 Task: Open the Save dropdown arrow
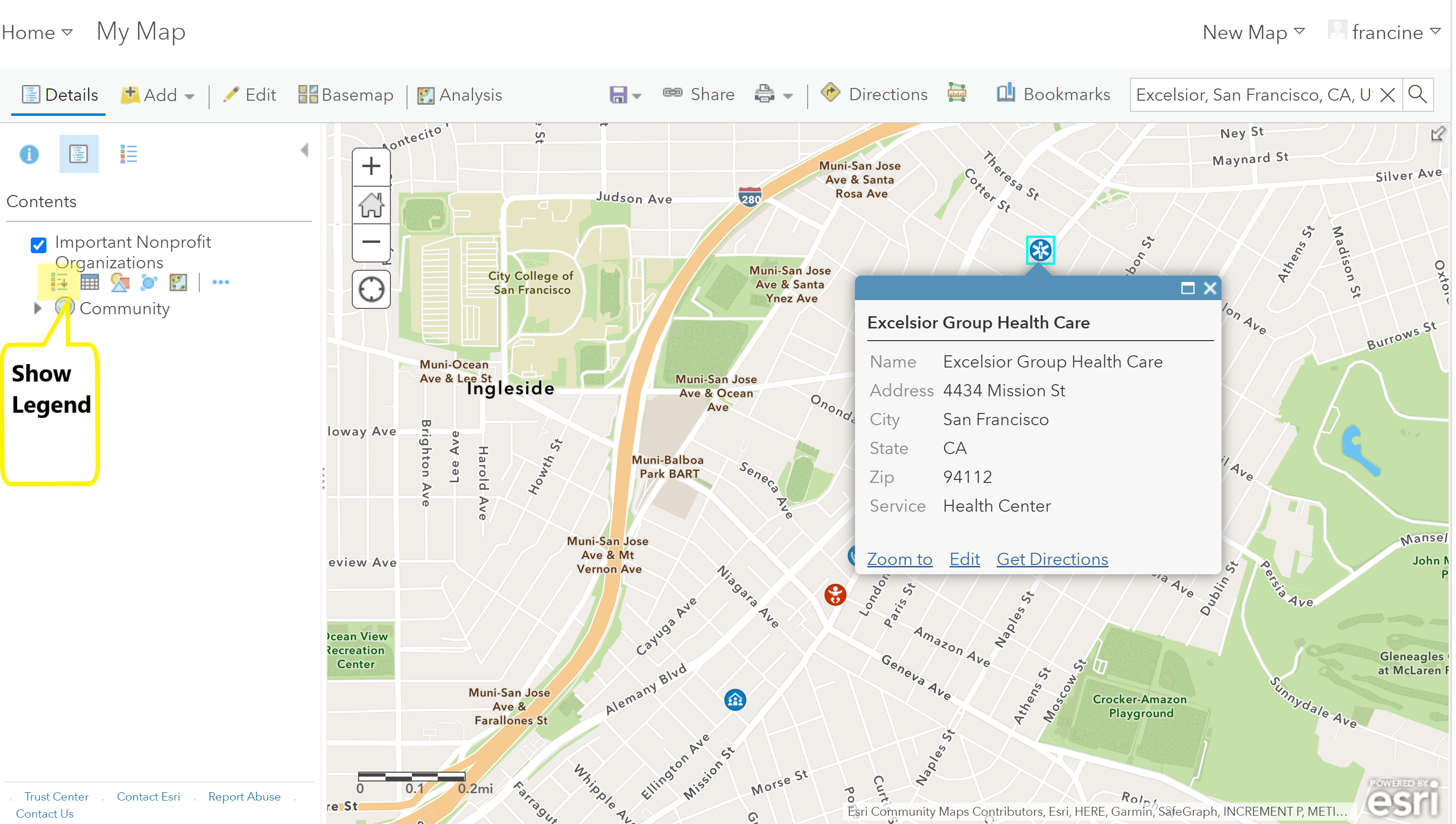click(638, 96)
